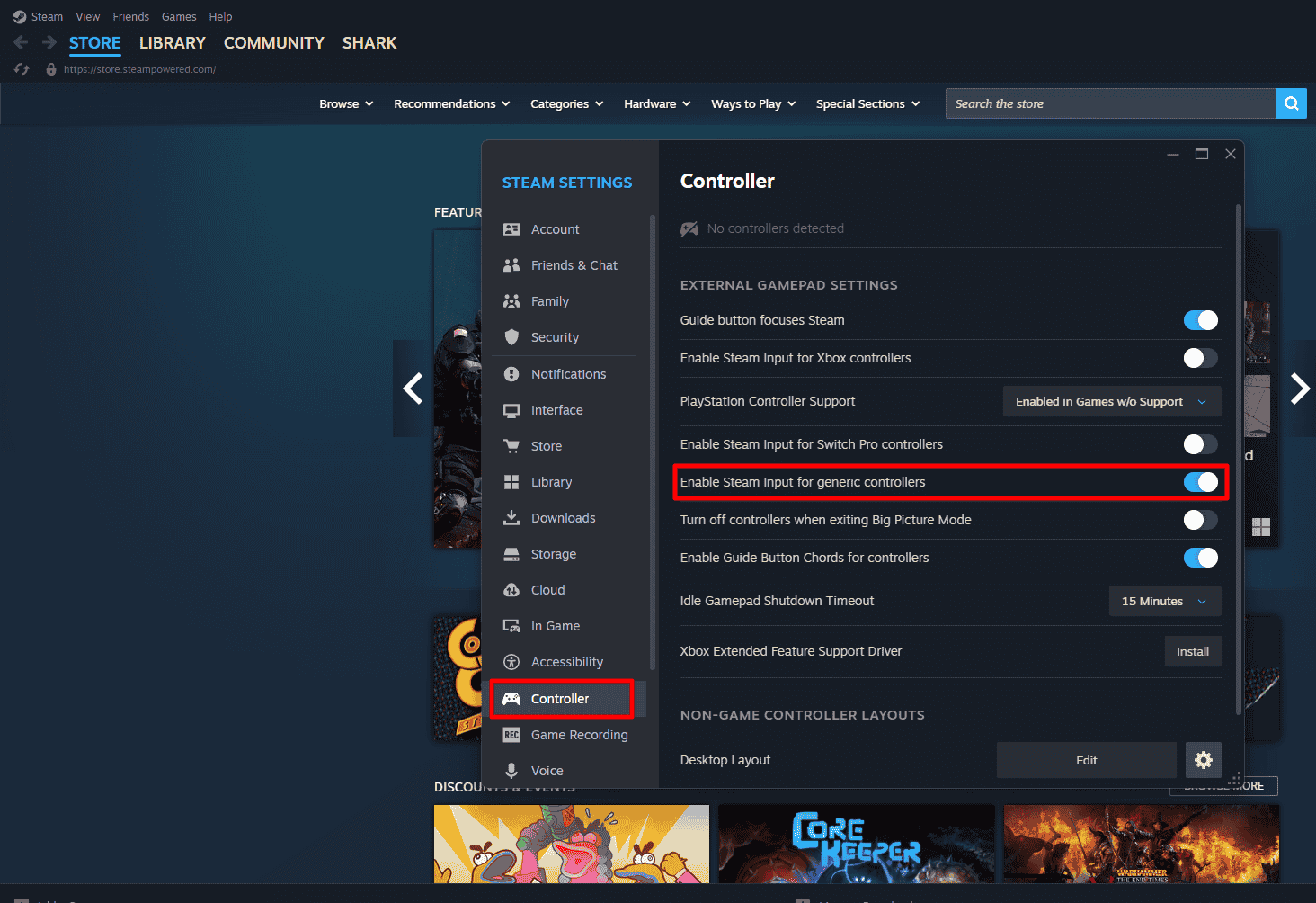Enable Steam Input for Xbox controllers
The width and height of the screenshot is (1316, 903).
(x=1200, y=358)
